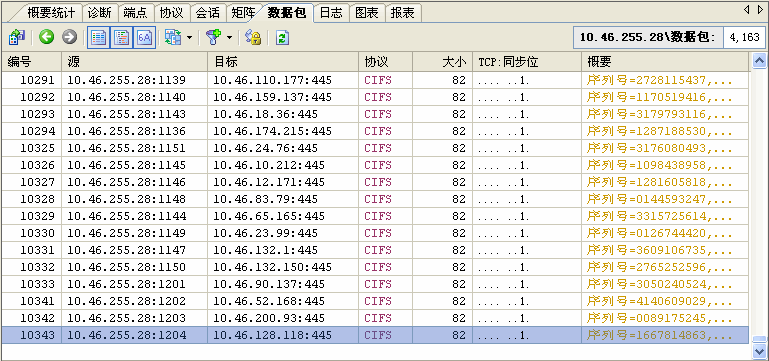769x361 pixels.
Task: Click the 10.46.255.28\数据包 path label
Action: pos(648,37)
